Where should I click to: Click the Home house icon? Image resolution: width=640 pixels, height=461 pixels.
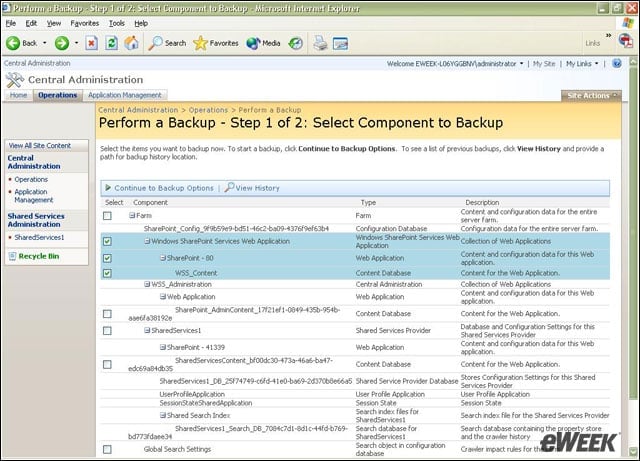pos(131,43)
